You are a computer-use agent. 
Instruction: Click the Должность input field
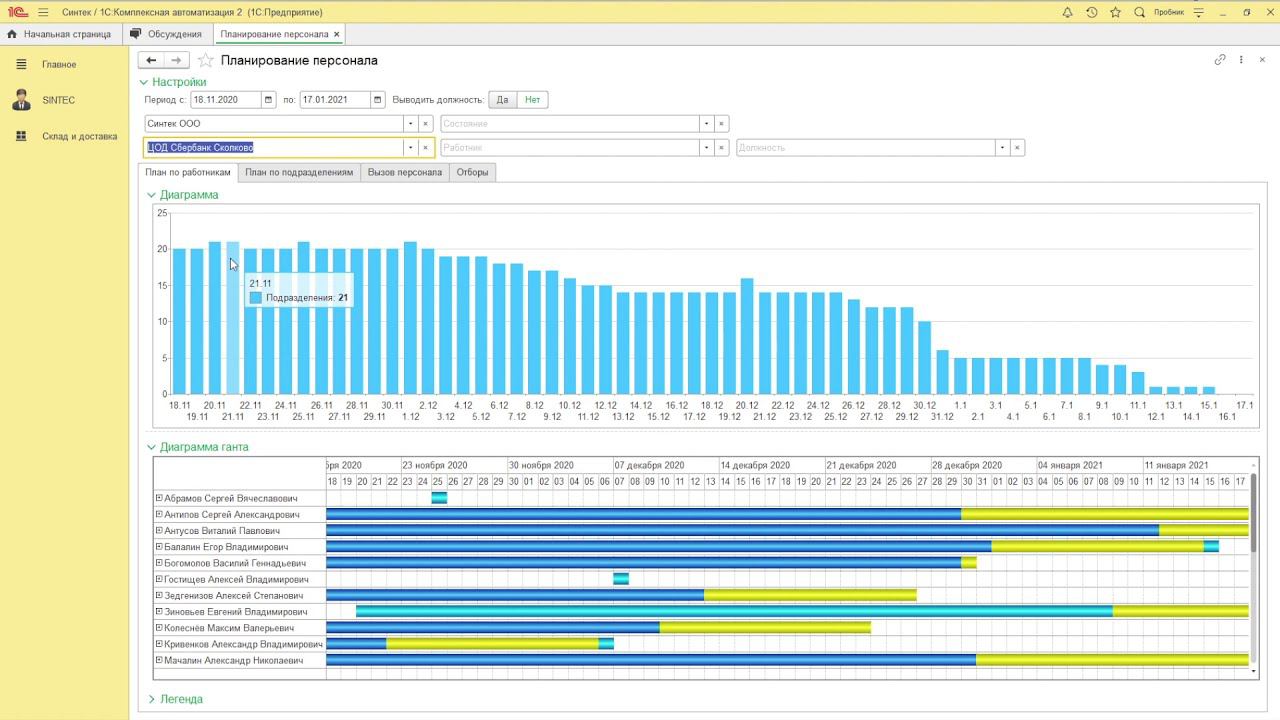coord(865,148)
